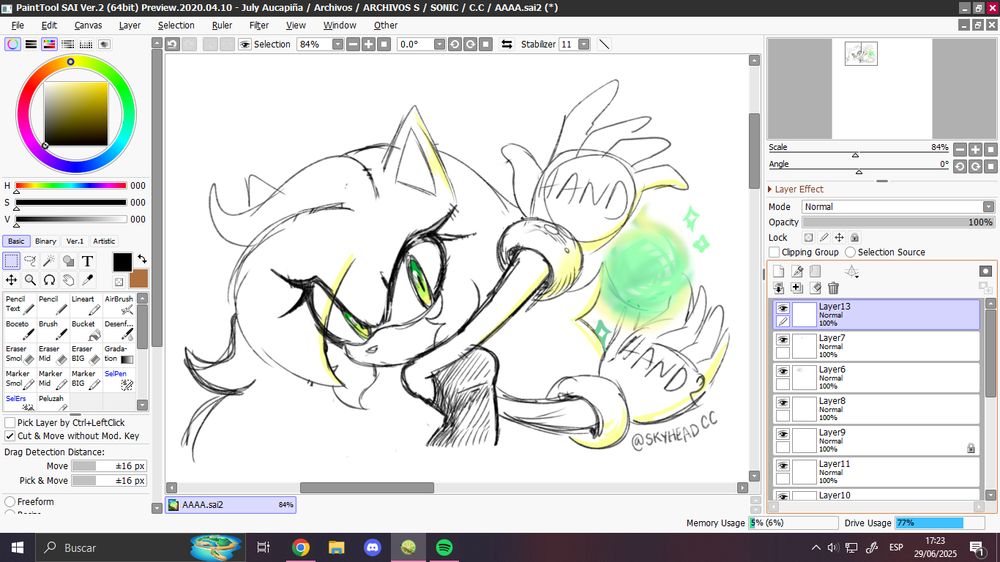Screen dimensions: 1000x562
Task: Select the Eyedropper color picker tool
Action: pos(87,280)
